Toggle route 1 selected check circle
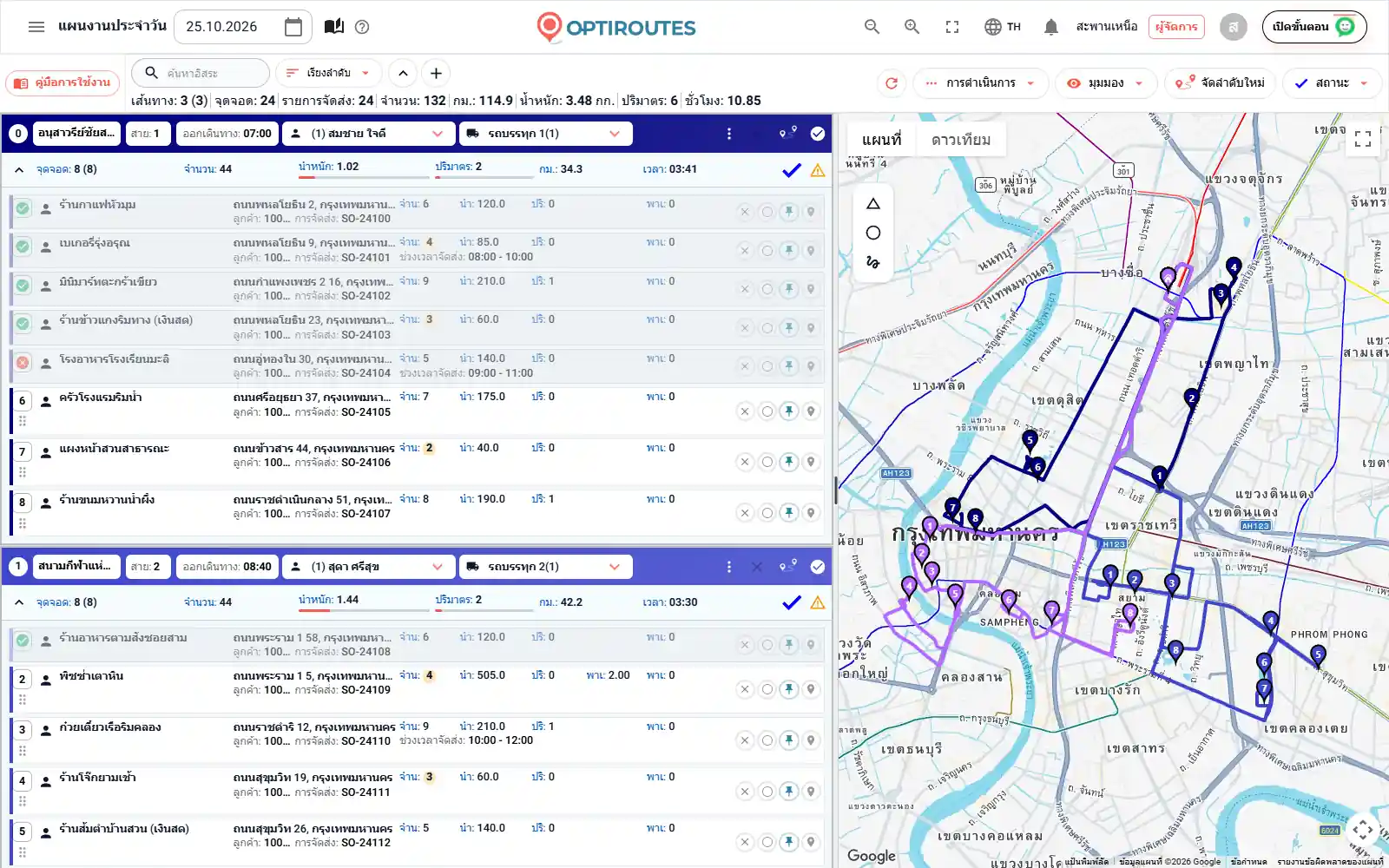 (818, 567)
